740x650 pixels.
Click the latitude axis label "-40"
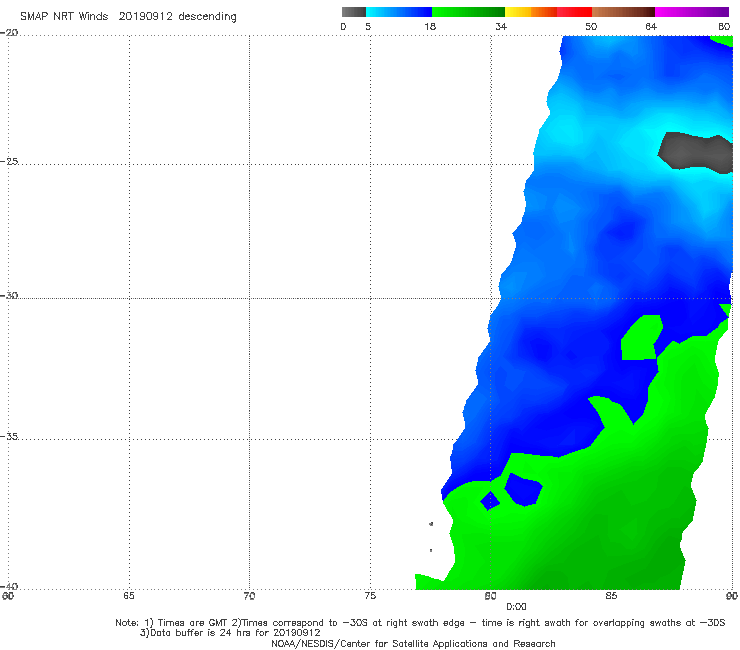pyautogui.click(x=10, y=586)
